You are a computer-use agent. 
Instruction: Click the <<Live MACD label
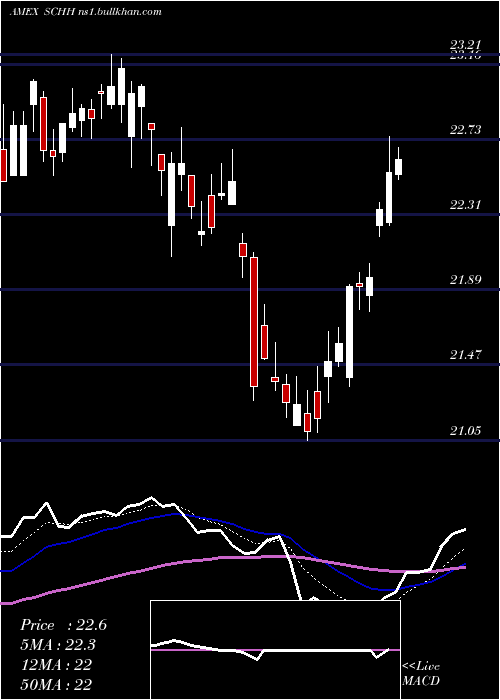point(421,673)
